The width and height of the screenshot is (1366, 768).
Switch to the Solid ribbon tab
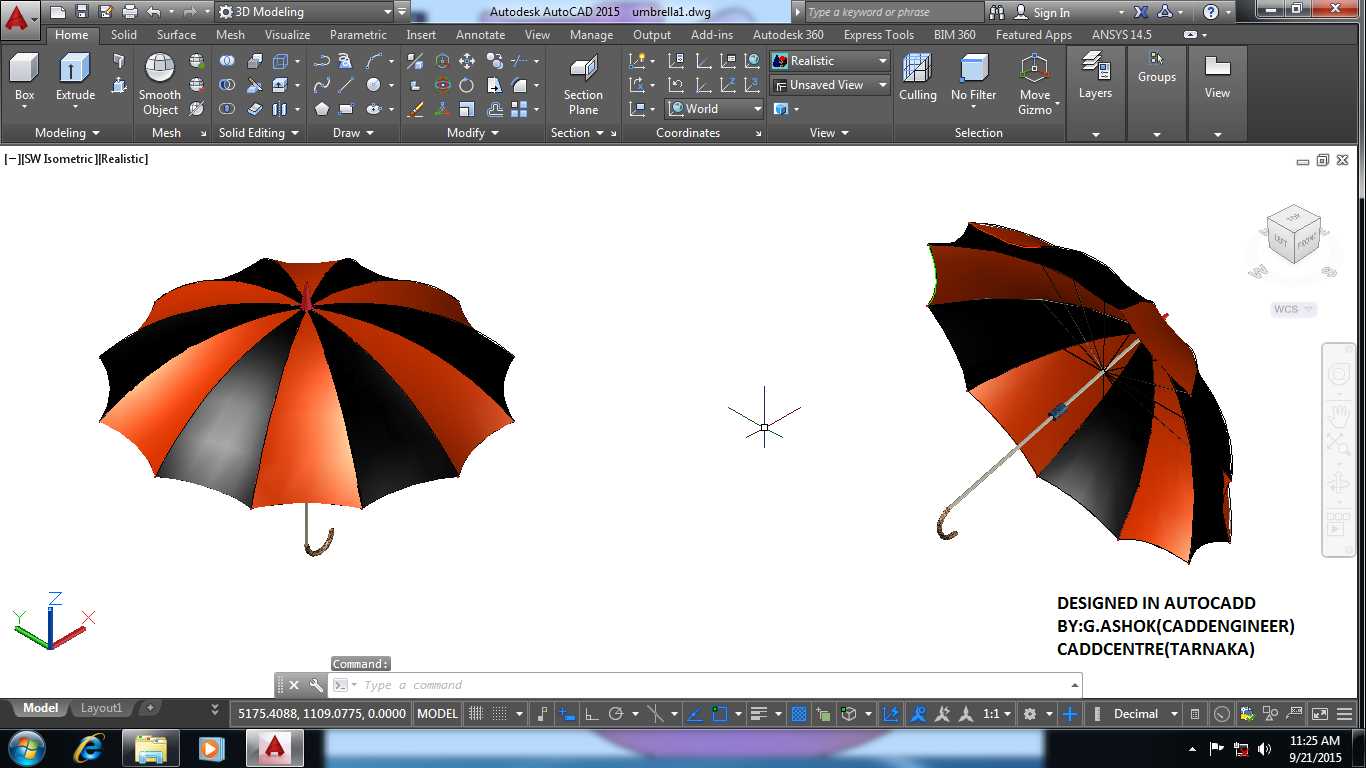(x=124, y=35)
